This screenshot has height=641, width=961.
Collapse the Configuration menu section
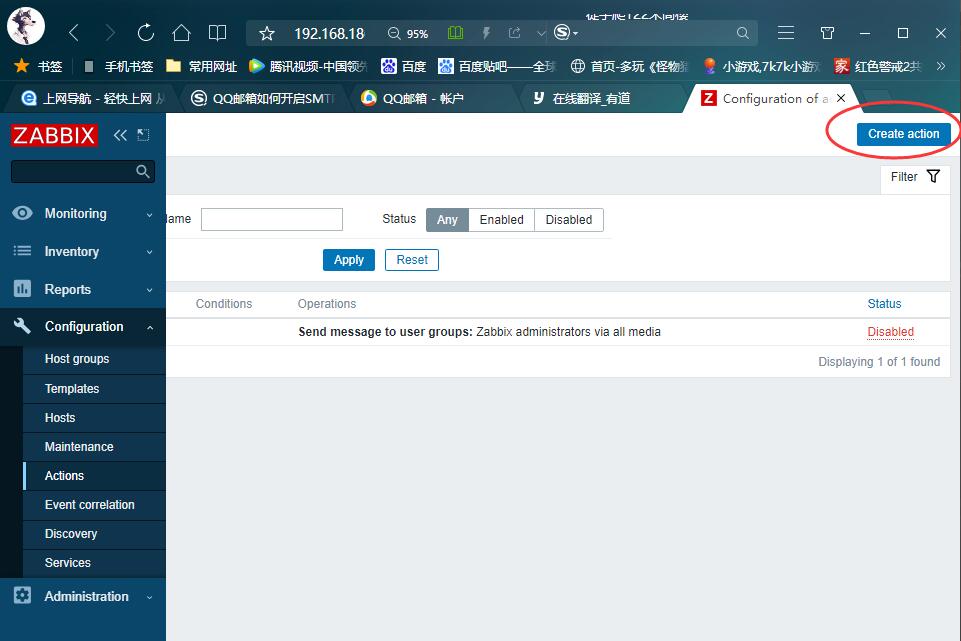[83, 327]
